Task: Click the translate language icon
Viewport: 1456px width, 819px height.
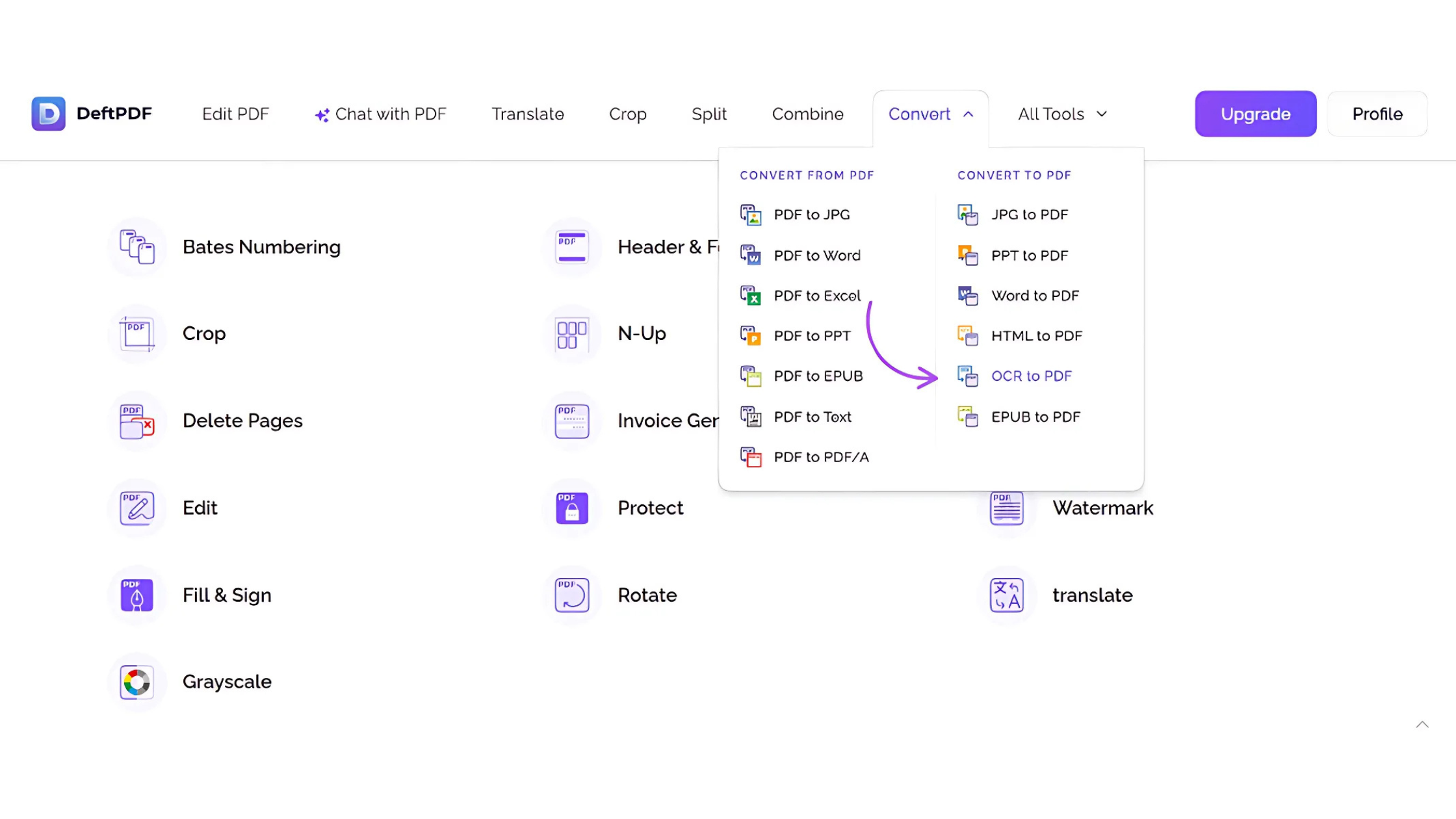Action: click(1006, 595)
